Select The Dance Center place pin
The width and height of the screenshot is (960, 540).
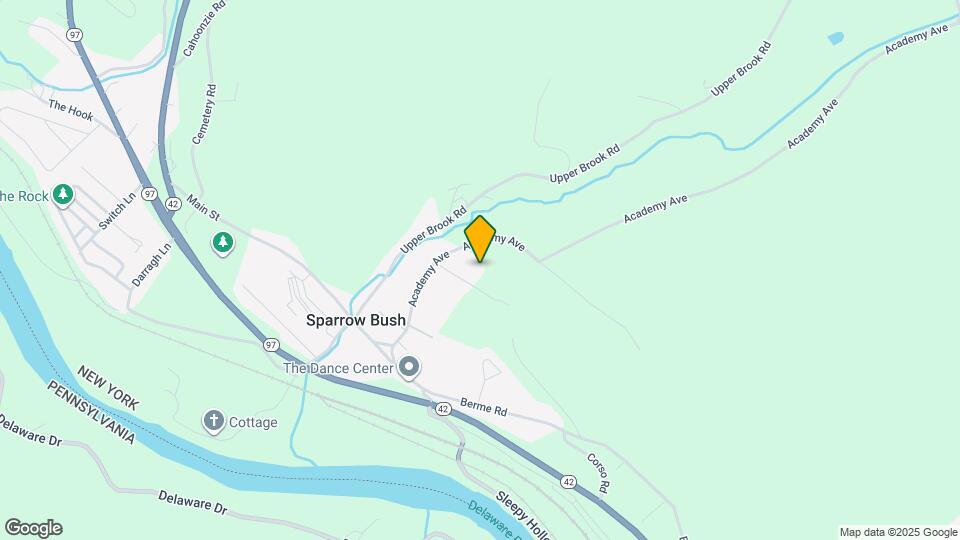409,368
